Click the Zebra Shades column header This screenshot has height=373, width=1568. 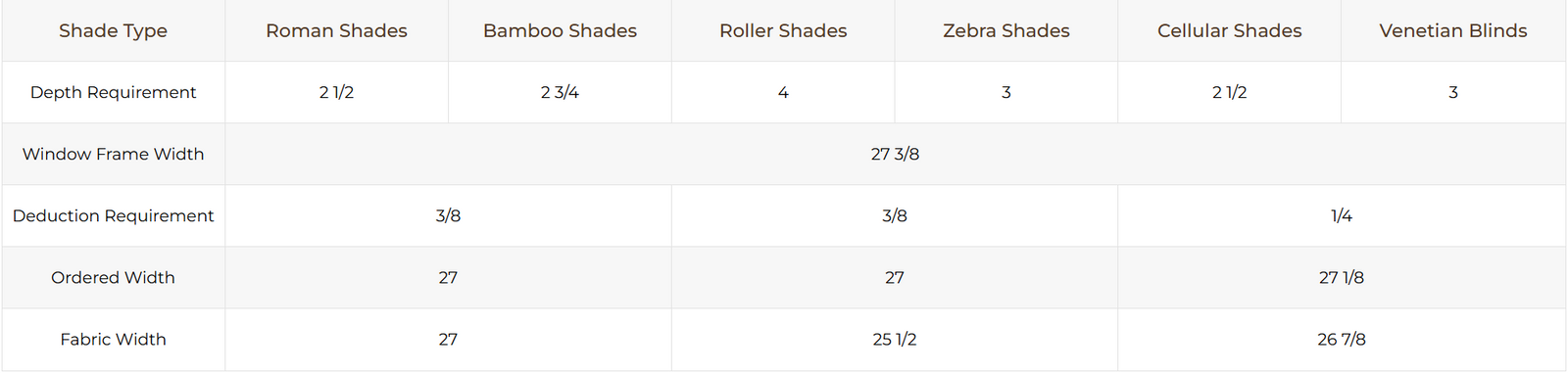click(1006, 30)
